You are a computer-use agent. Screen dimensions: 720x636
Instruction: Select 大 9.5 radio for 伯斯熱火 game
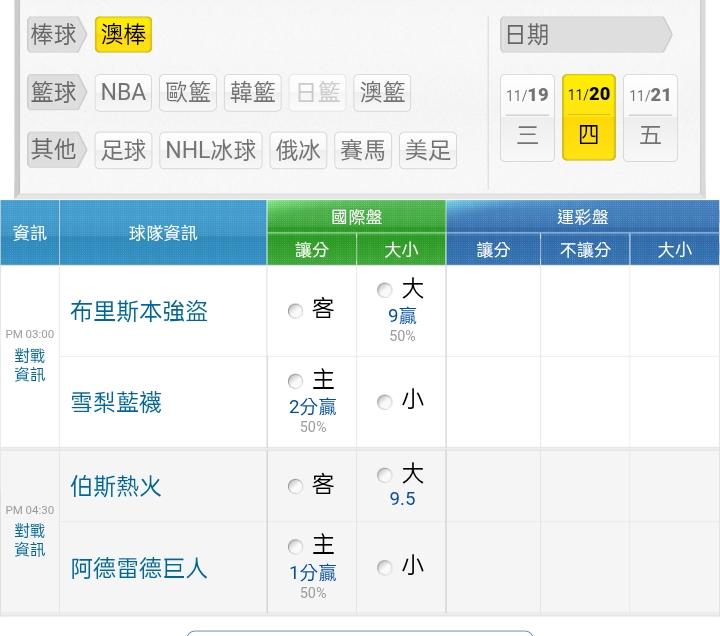tap(385, 475)
